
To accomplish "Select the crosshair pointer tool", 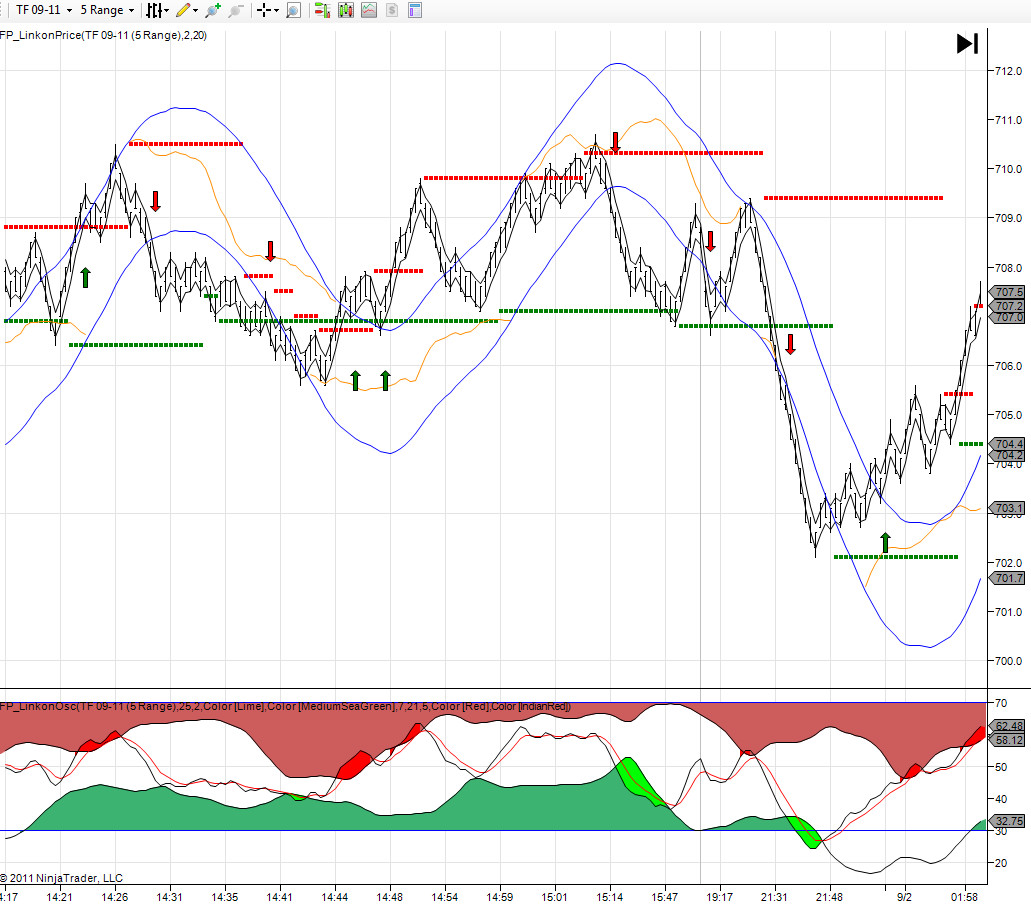I will coord(264,10).
